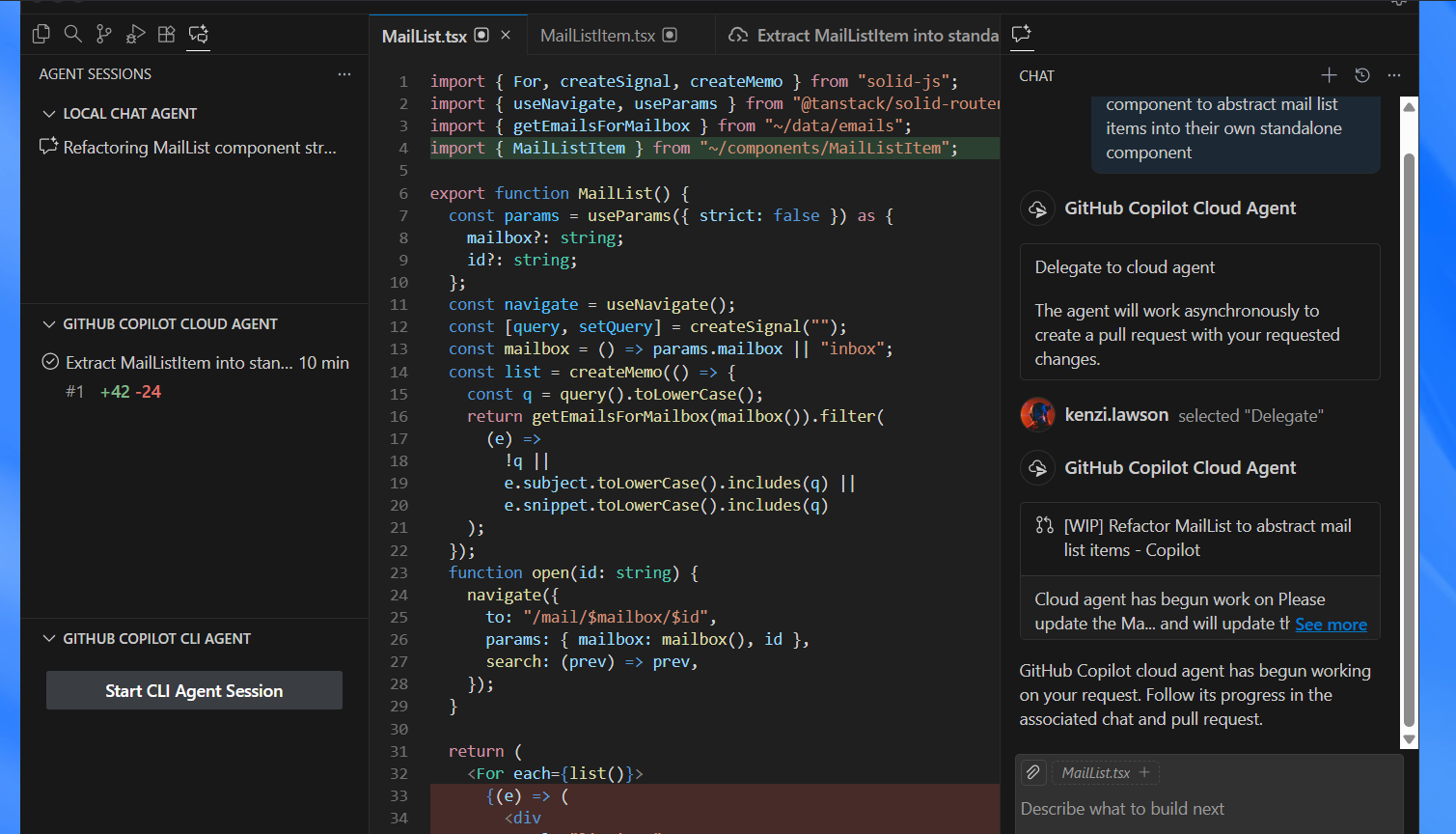
Task: Click the 10 min timestamp
Action: point(324,363)
